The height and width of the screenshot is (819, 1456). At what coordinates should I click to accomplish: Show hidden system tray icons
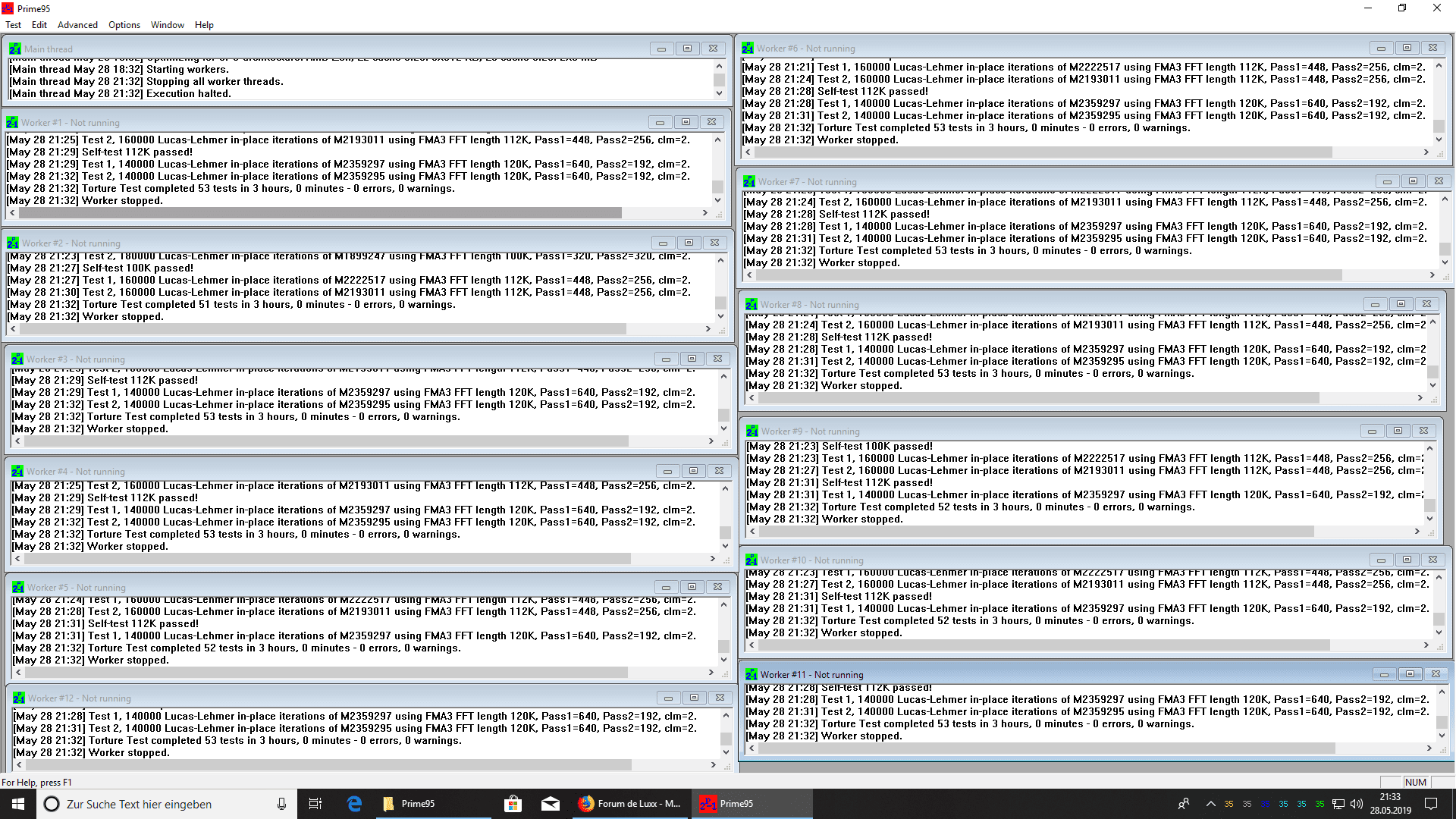click(x=1210, y=804)
